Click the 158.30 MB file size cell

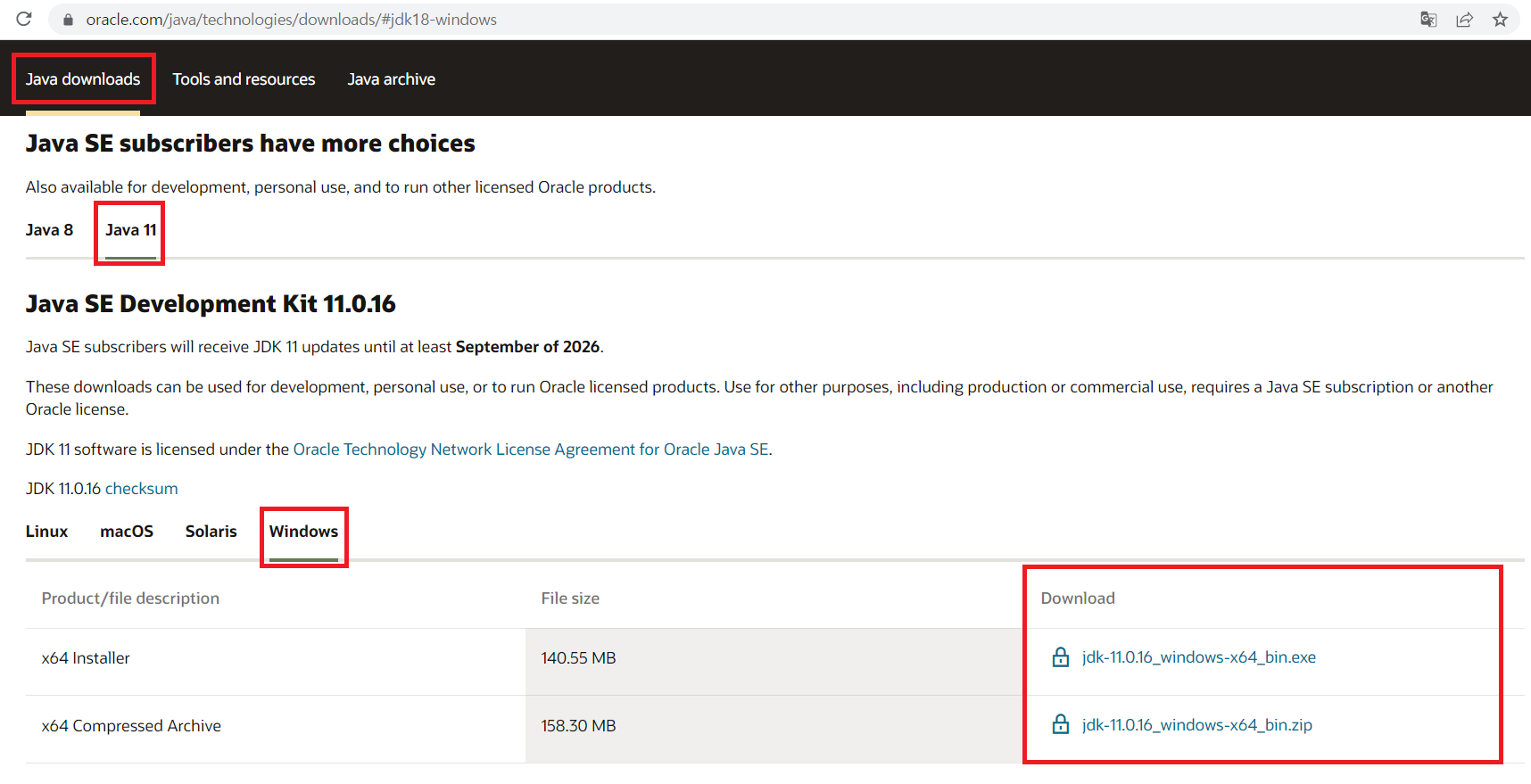pos(774,730)
